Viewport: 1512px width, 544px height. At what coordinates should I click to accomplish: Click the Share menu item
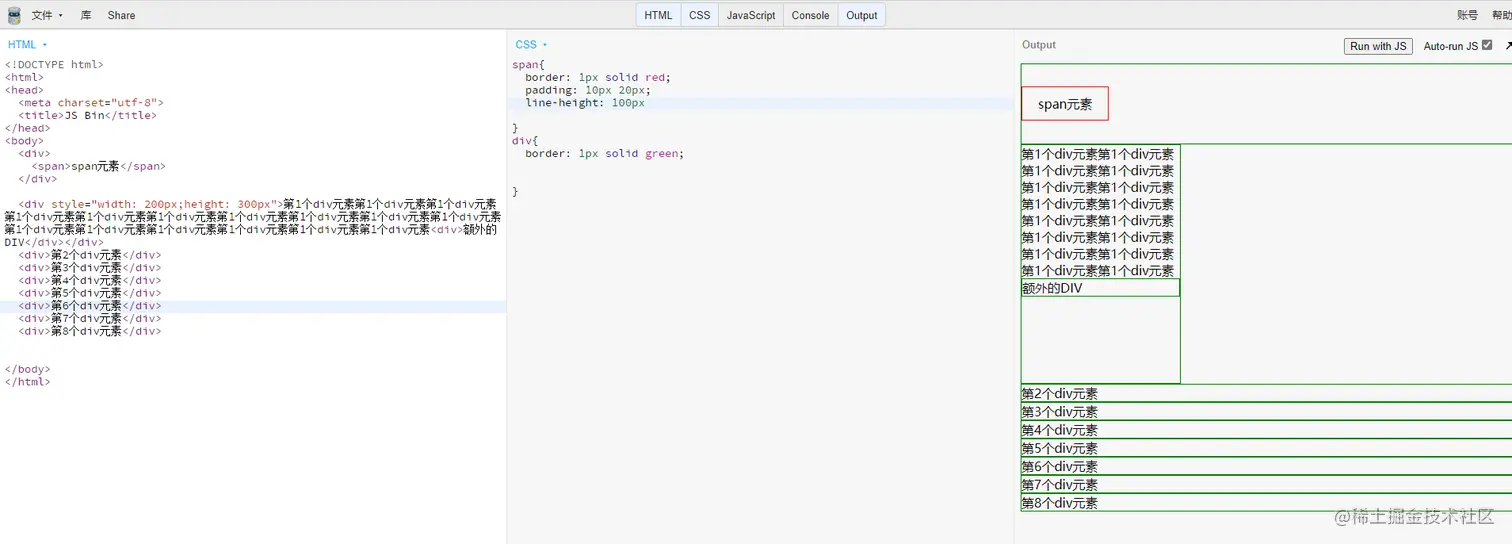click(121, 15)
